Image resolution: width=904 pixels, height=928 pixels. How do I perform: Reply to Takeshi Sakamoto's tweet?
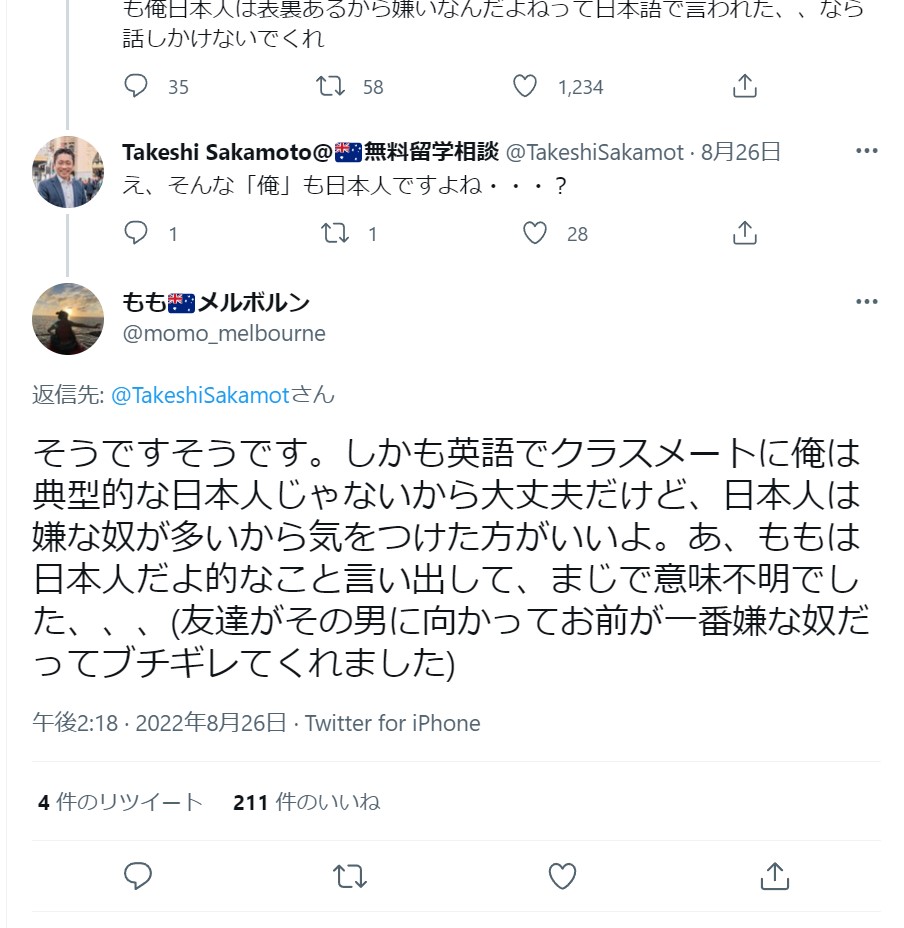(x=136, y=234)
